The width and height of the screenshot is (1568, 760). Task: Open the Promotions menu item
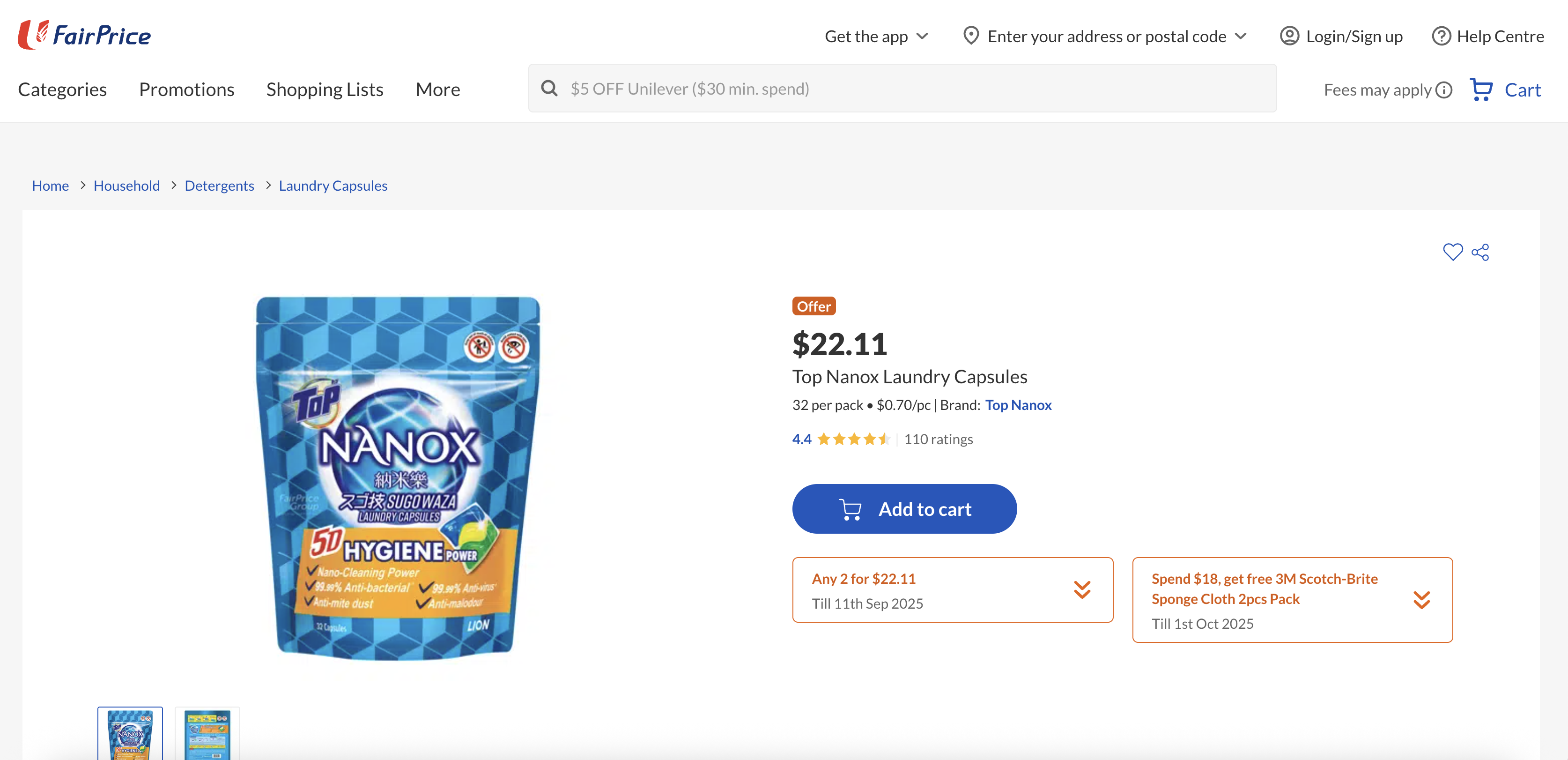[x=186, y=89]
